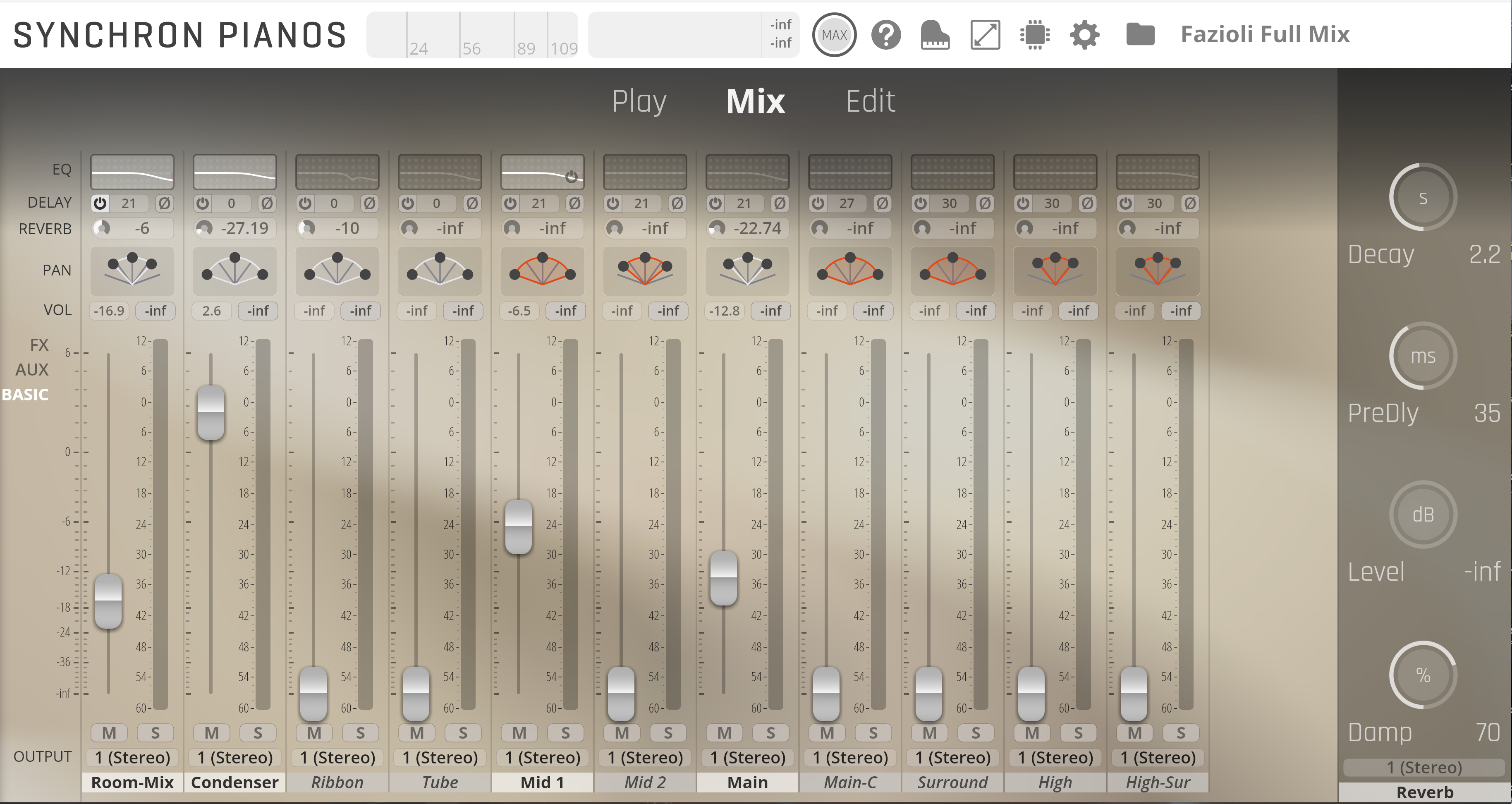The image size is (1512, 804).
Task: Select the Condenser channel name
Action: click(235, 782)
